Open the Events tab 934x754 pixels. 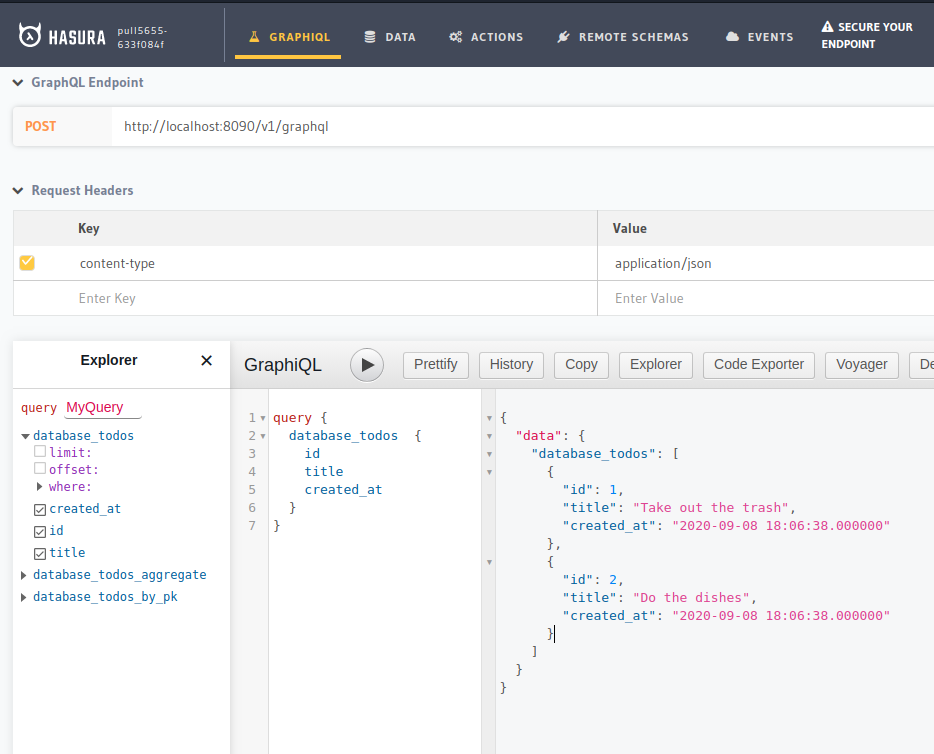click(x=759, y=37)
